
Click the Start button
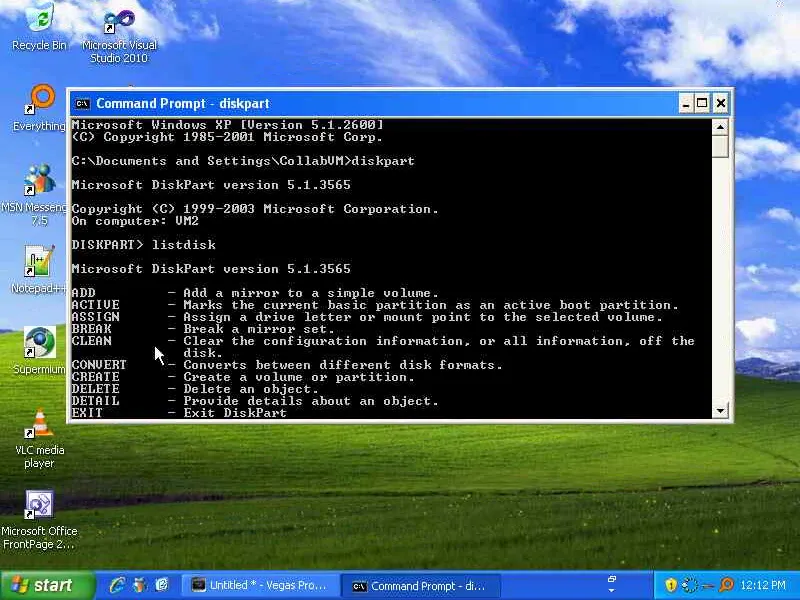(x=47, y=585)
